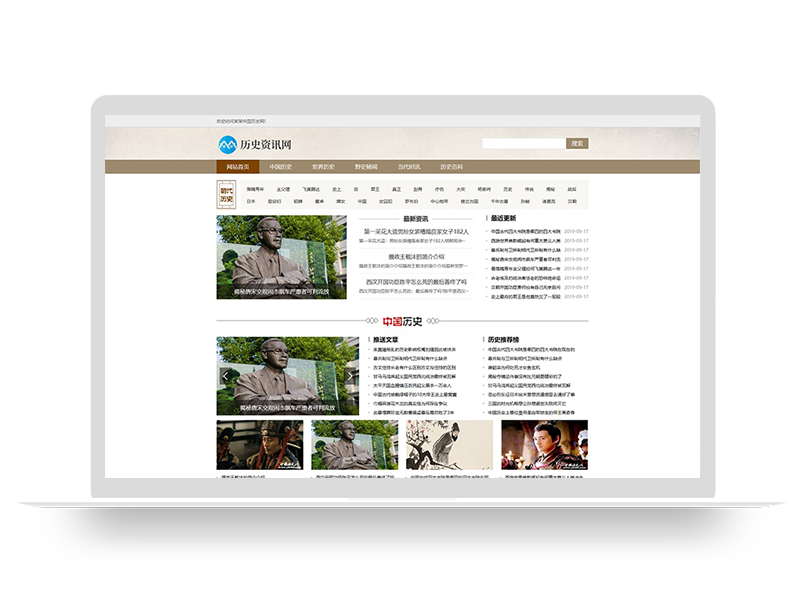Click the 搜索 search button
Image resolution: width=800 pixels, height=600 pixels.
pyautogui.click(x=577, y=144)
